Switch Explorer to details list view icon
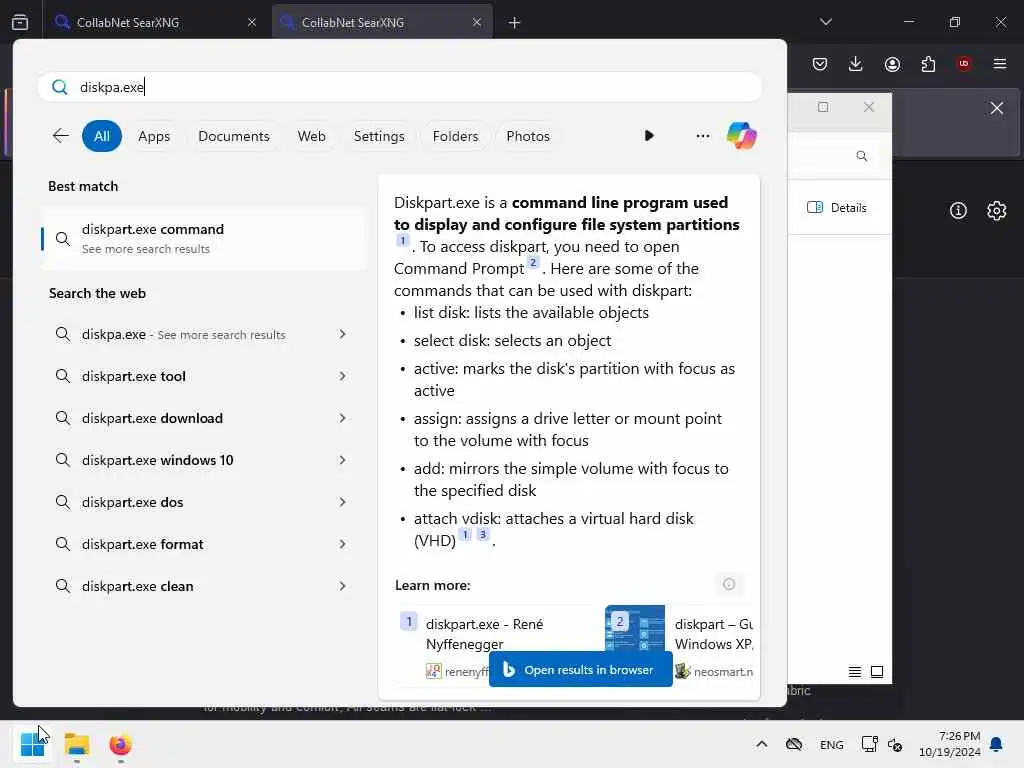Viewport: 1024px width, 768px height. coord(855,671)
